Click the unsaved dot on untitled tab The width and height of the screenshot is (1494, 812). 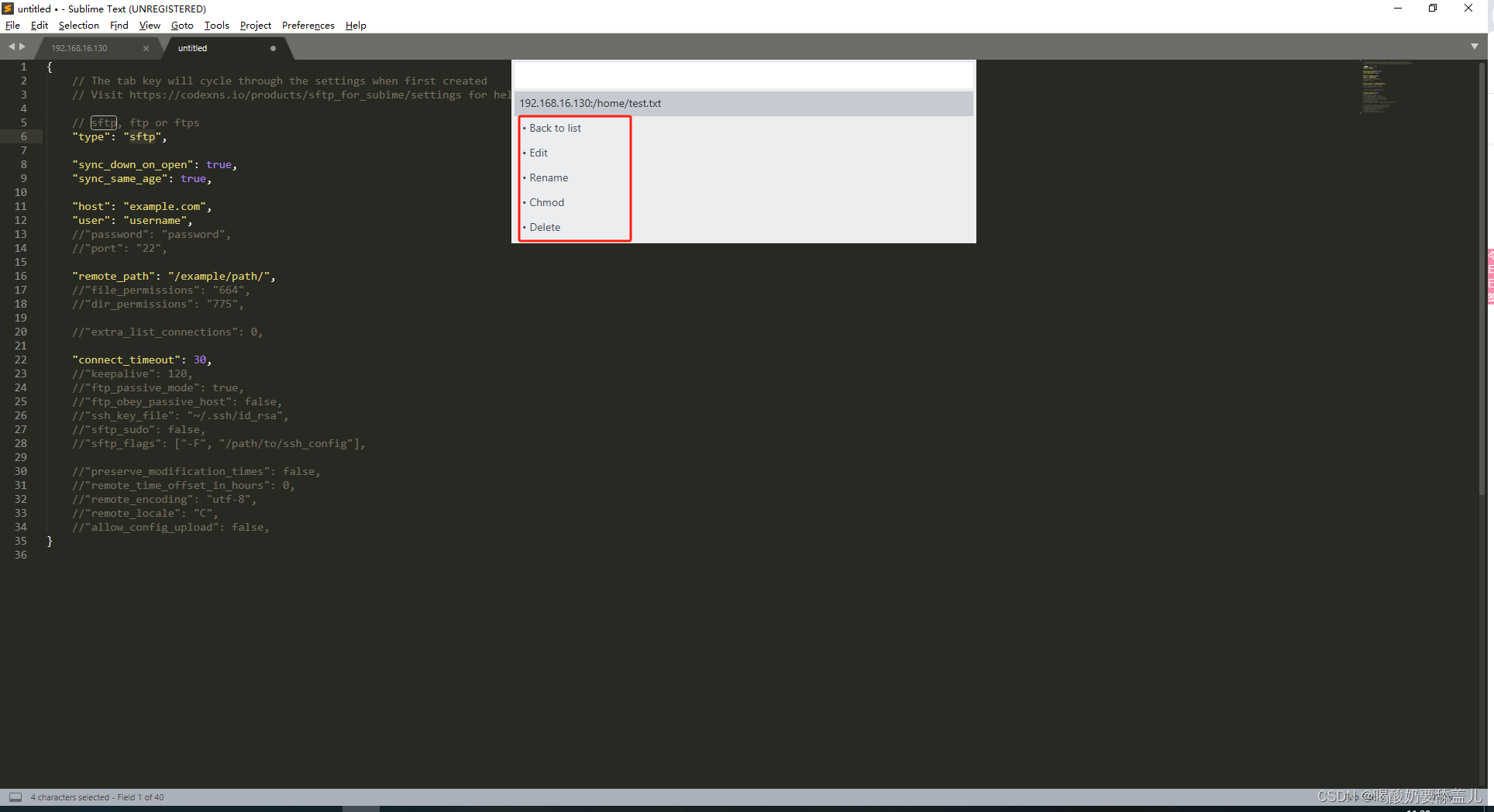(273, 48)
